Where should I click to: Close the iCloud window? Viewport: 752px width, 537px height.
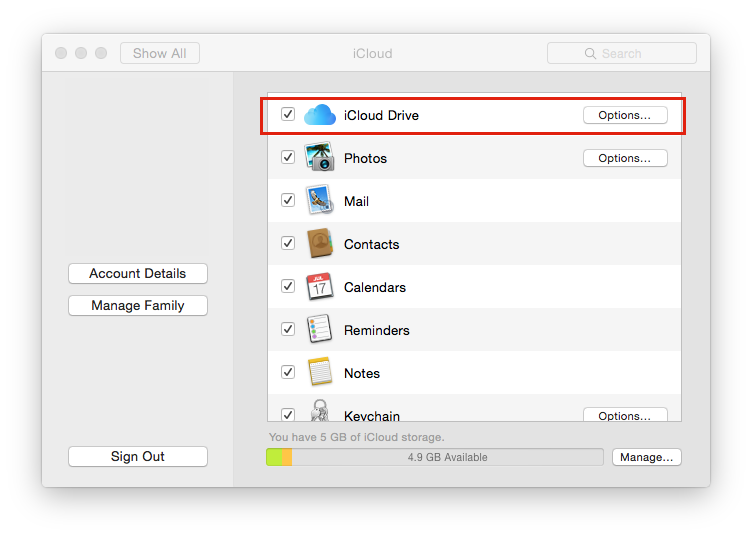point(61,53)
